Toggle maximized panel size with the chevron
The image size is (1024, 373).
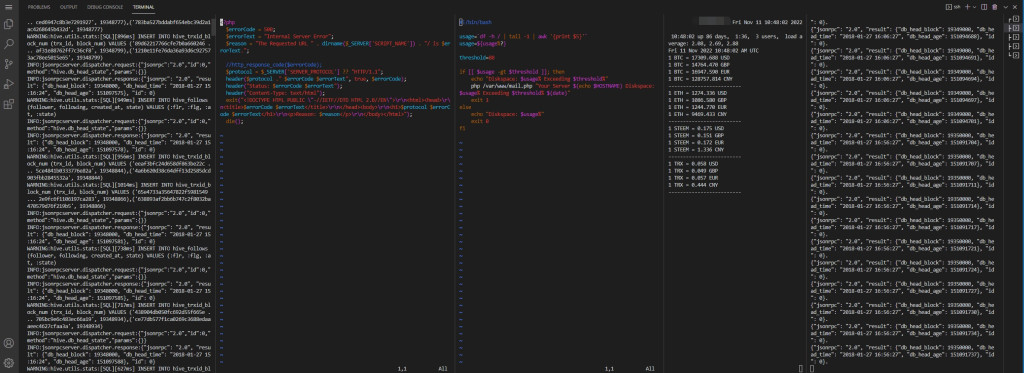coord(1006,7)
